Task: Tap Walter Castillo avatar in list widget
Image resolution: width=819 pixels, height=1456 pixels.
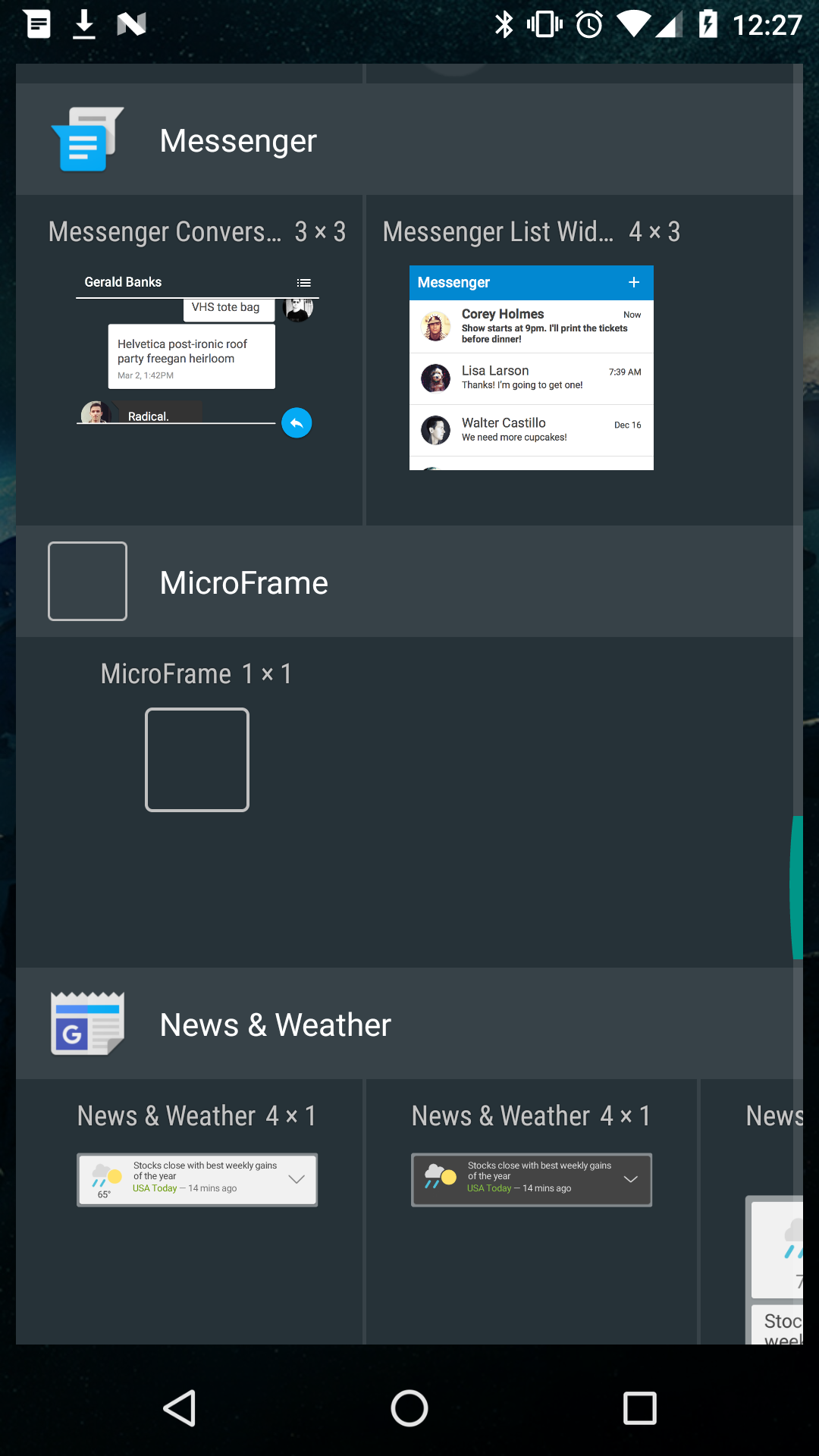Action: tap(435, 430)
